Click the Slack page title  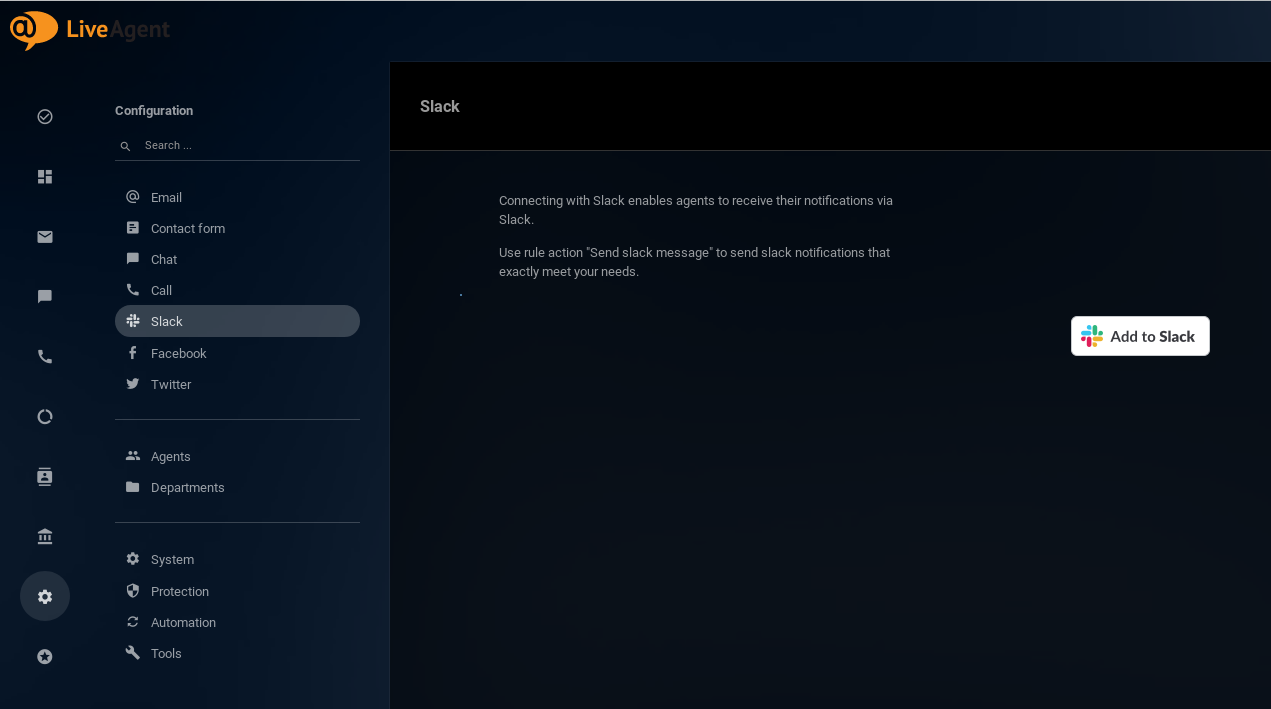click(440, 107)
